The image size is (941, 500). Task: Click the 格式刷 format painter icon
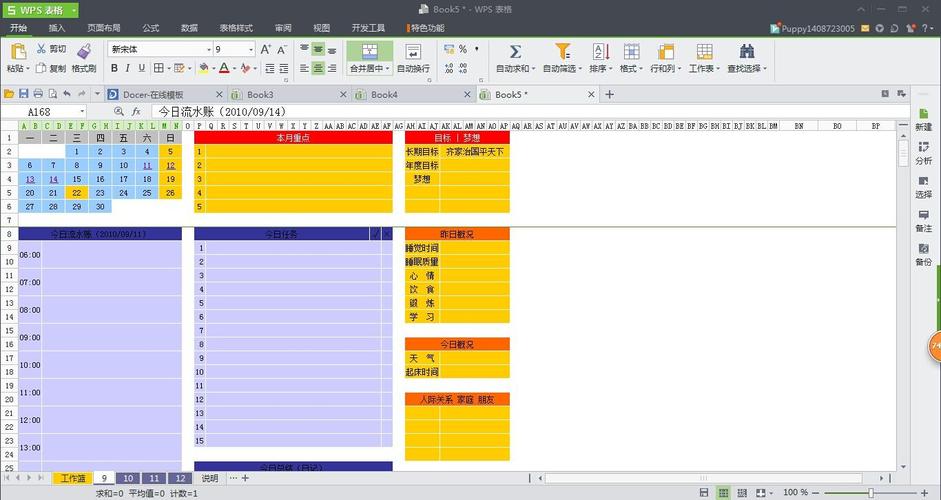click(x=84, y=51)
